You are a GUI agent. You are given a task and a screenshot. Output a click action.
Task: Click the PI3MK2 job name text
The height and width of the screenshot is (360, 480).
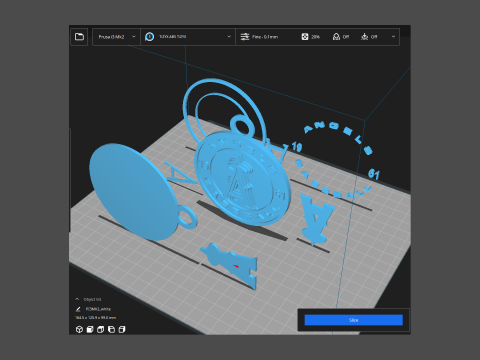[x=98, y=309]
